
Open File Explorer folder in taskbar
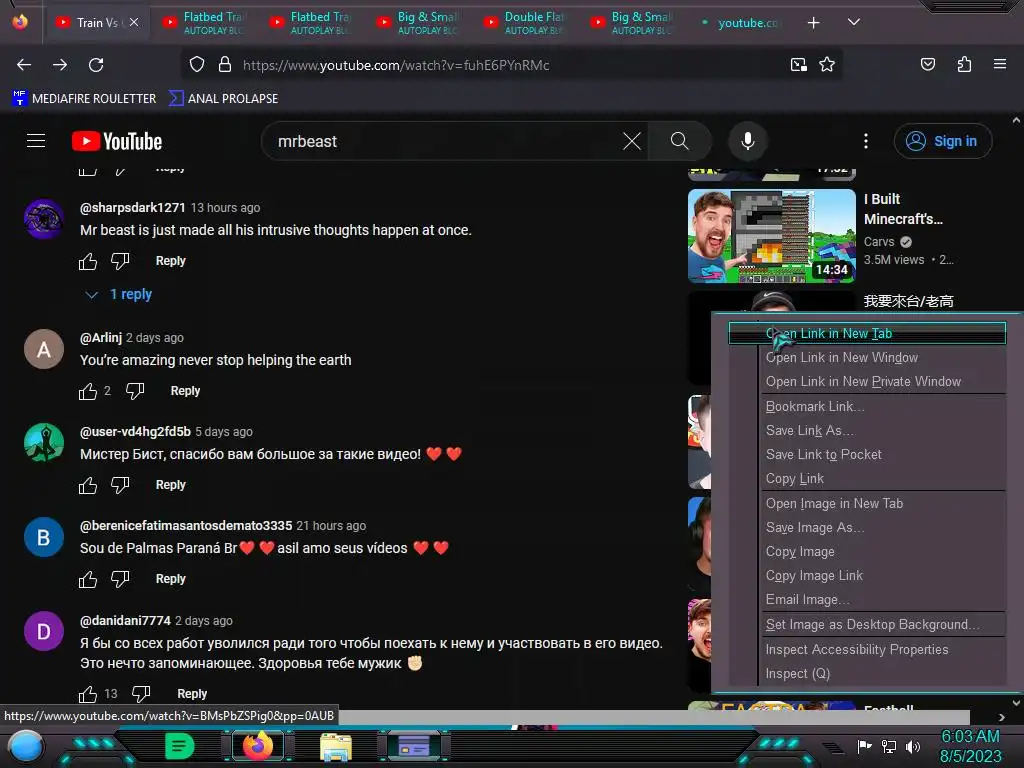click(336, 746)
